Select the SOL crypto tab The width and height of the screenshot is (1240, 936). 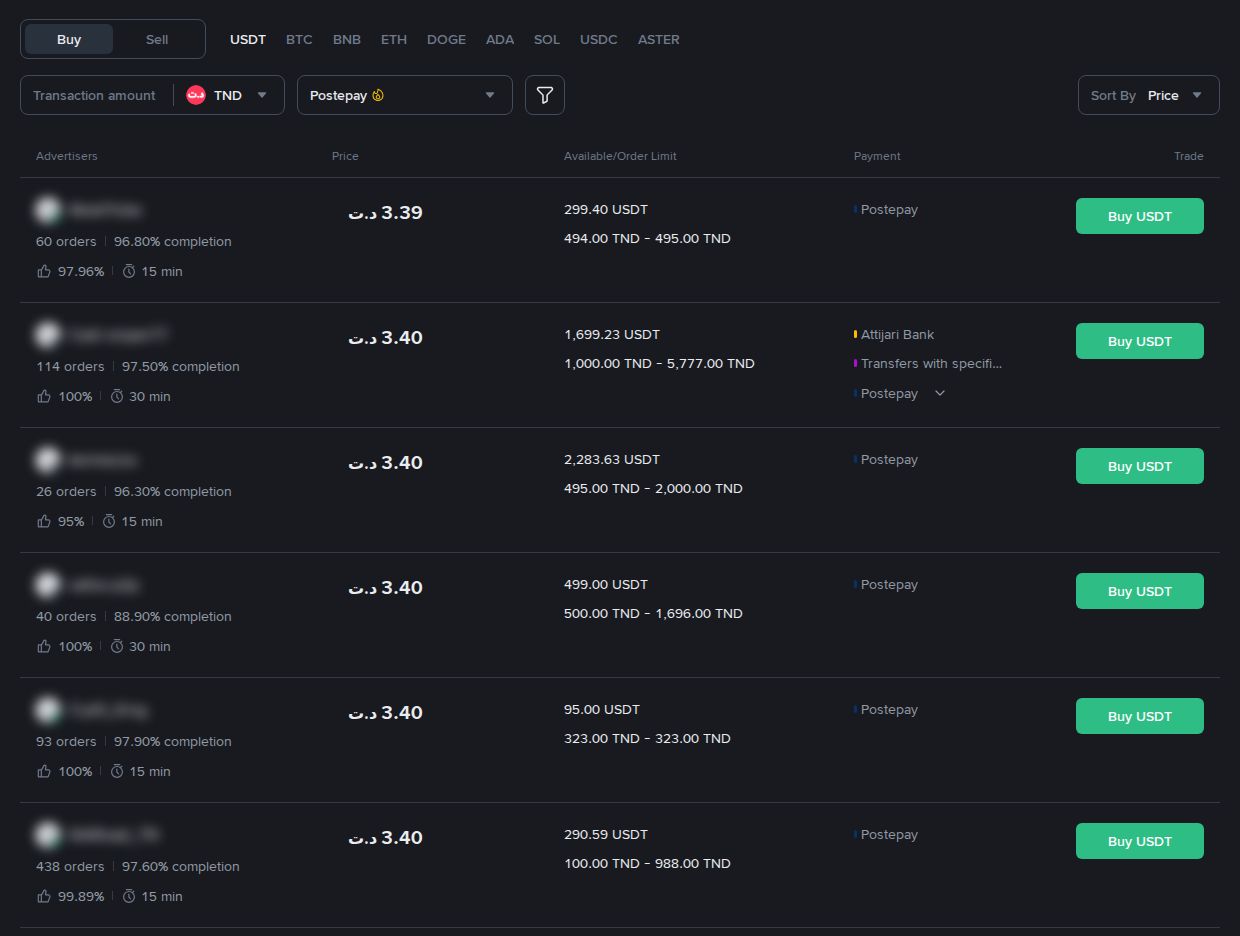click(547, 39)
